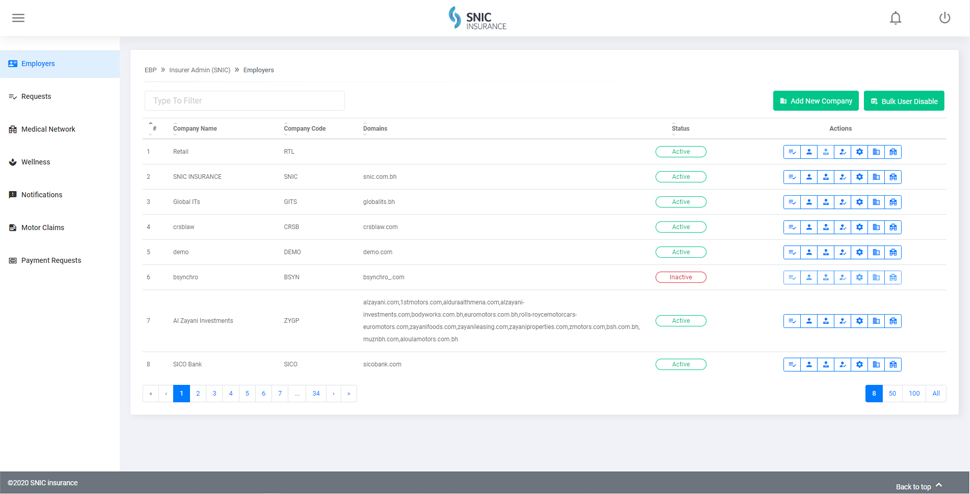Show 50 rows per page
The height and width of the screenshot is (494, 970).
click(x=893, y=393)
